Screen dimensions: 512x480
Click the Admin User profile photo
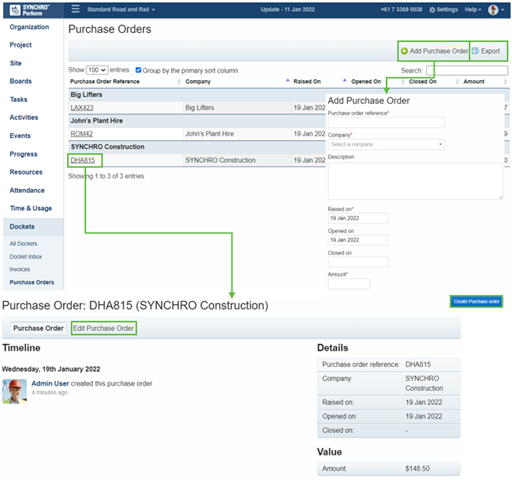coord(14,391)
